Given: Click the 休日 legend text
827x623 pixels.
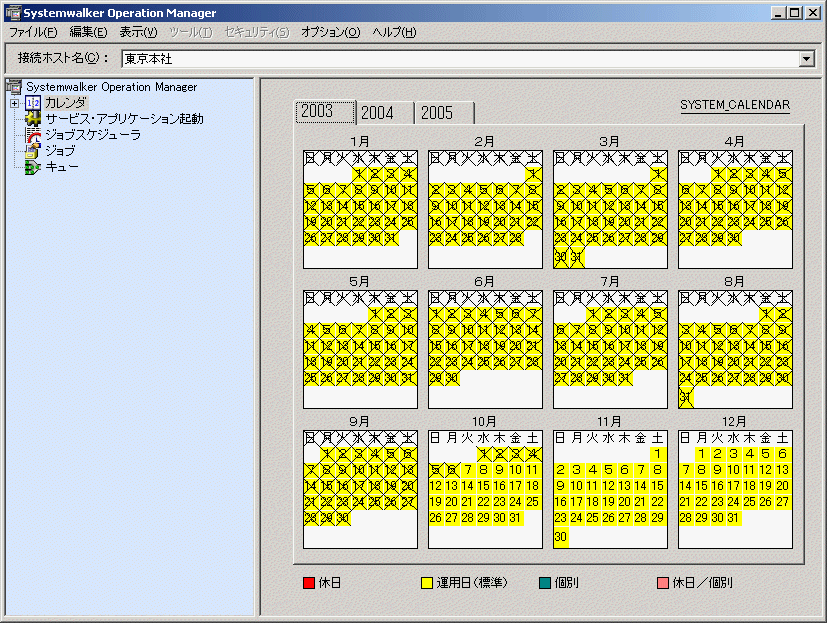Looking at the screenshot, I should coord(330,583).
